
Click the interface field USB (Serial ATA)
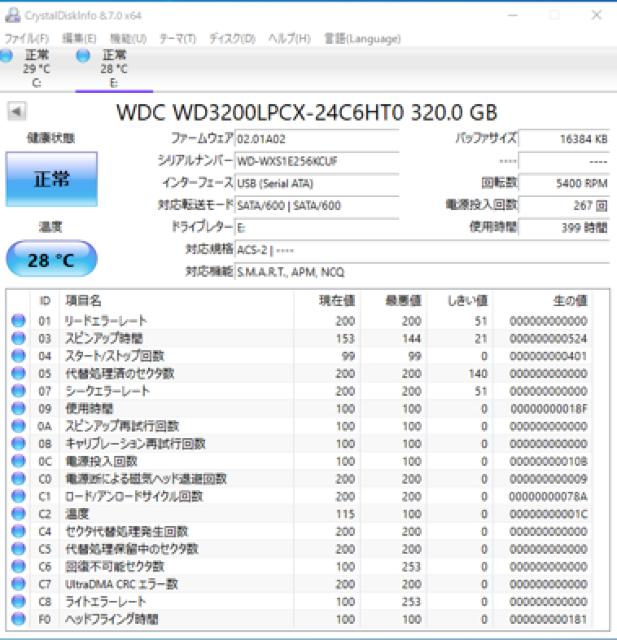coord(317,183)
